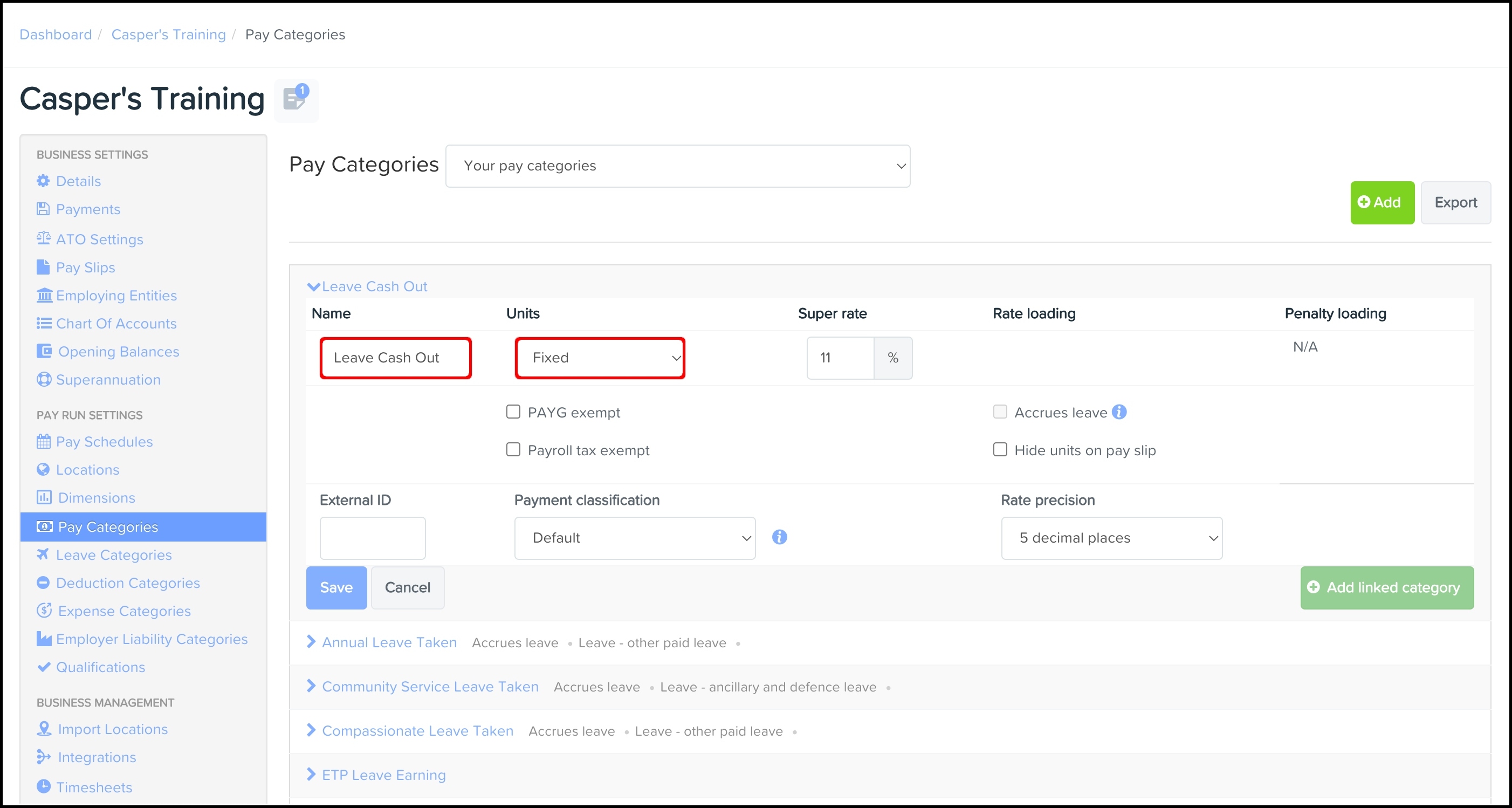The height and width of the screenshot is (808, 1512).
Task: Tick the Payroll tax exempt checkbox
Action: pyautogui.click(x=513, y=450)
